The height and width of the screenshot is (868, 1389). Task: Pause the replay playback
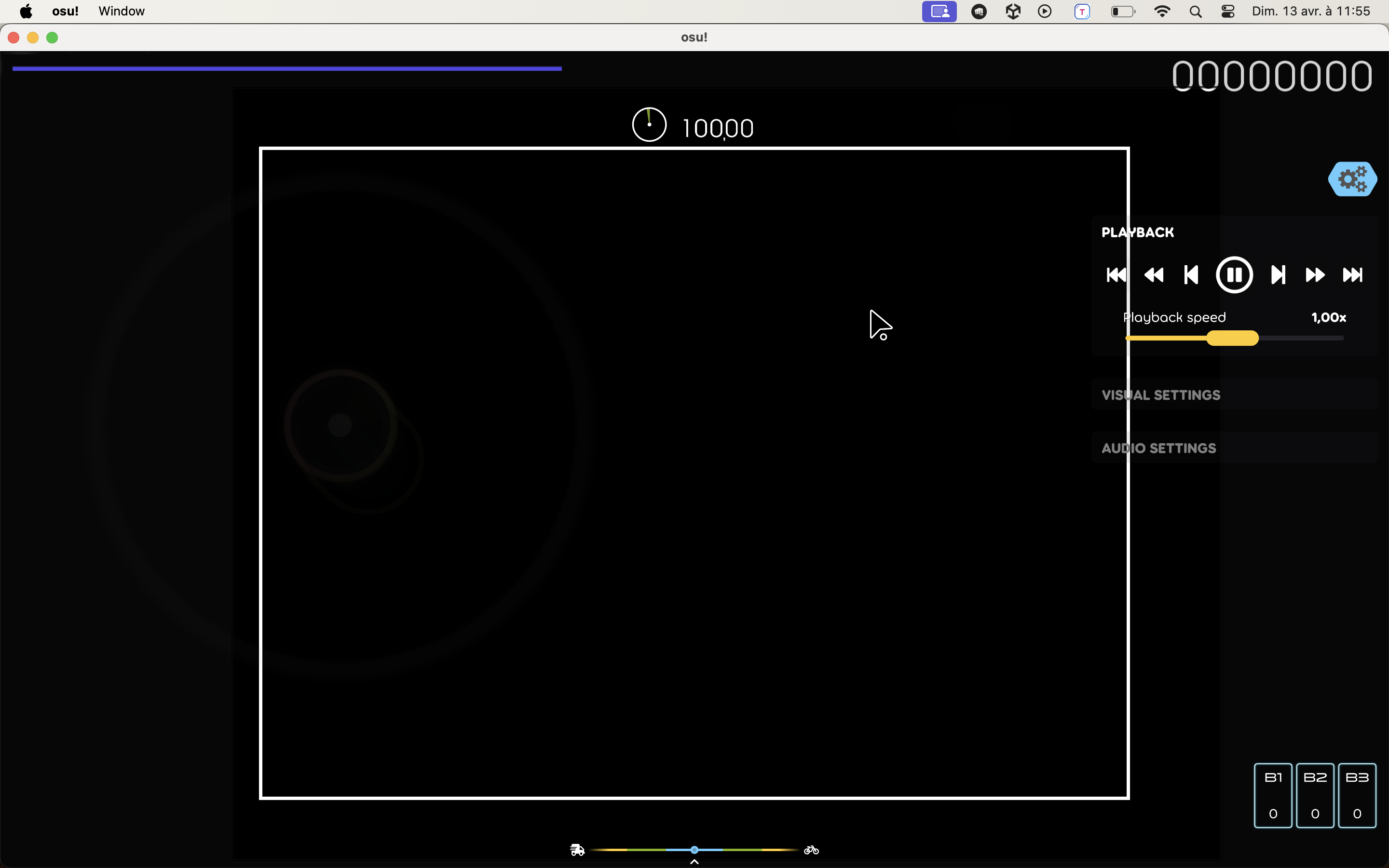[1233, 274]
